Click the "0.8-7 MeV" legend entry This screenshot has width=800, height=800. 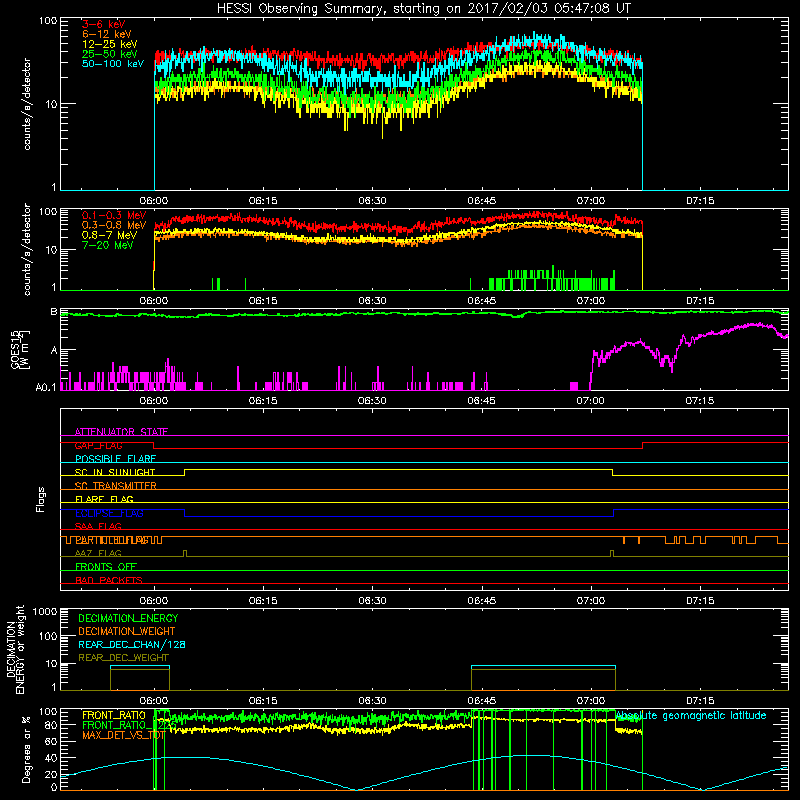109,235
